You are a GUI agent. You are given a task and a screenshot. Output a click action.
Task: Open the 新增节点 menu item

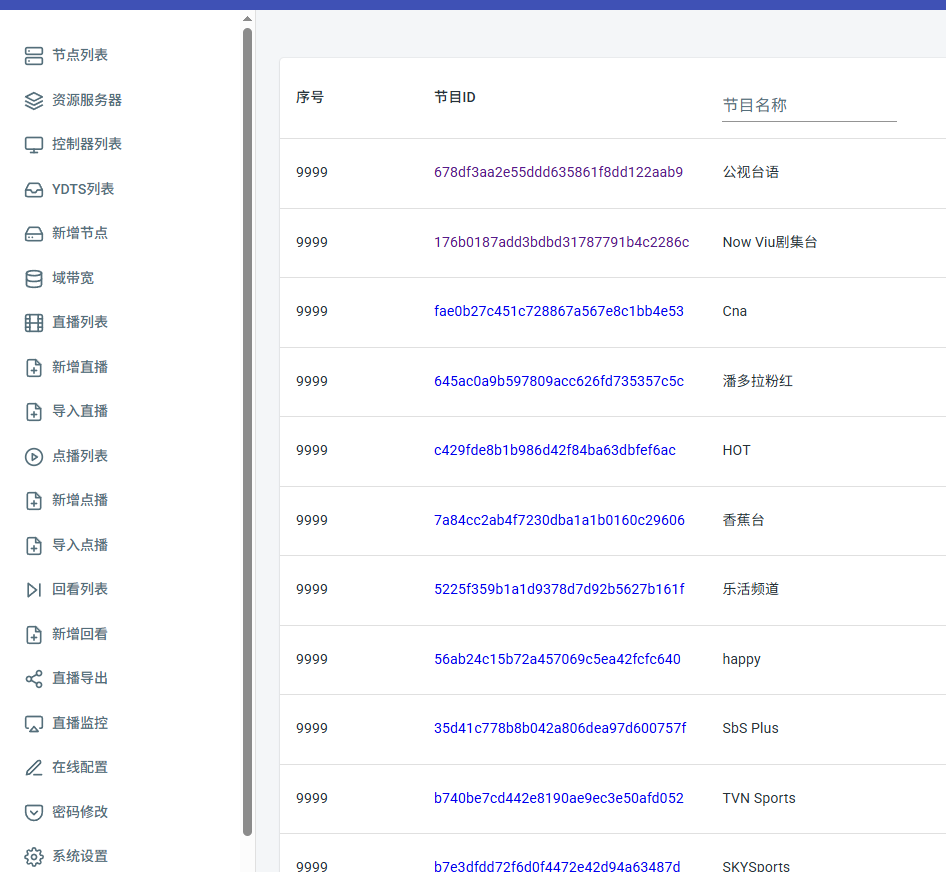(x=80, y=233)
